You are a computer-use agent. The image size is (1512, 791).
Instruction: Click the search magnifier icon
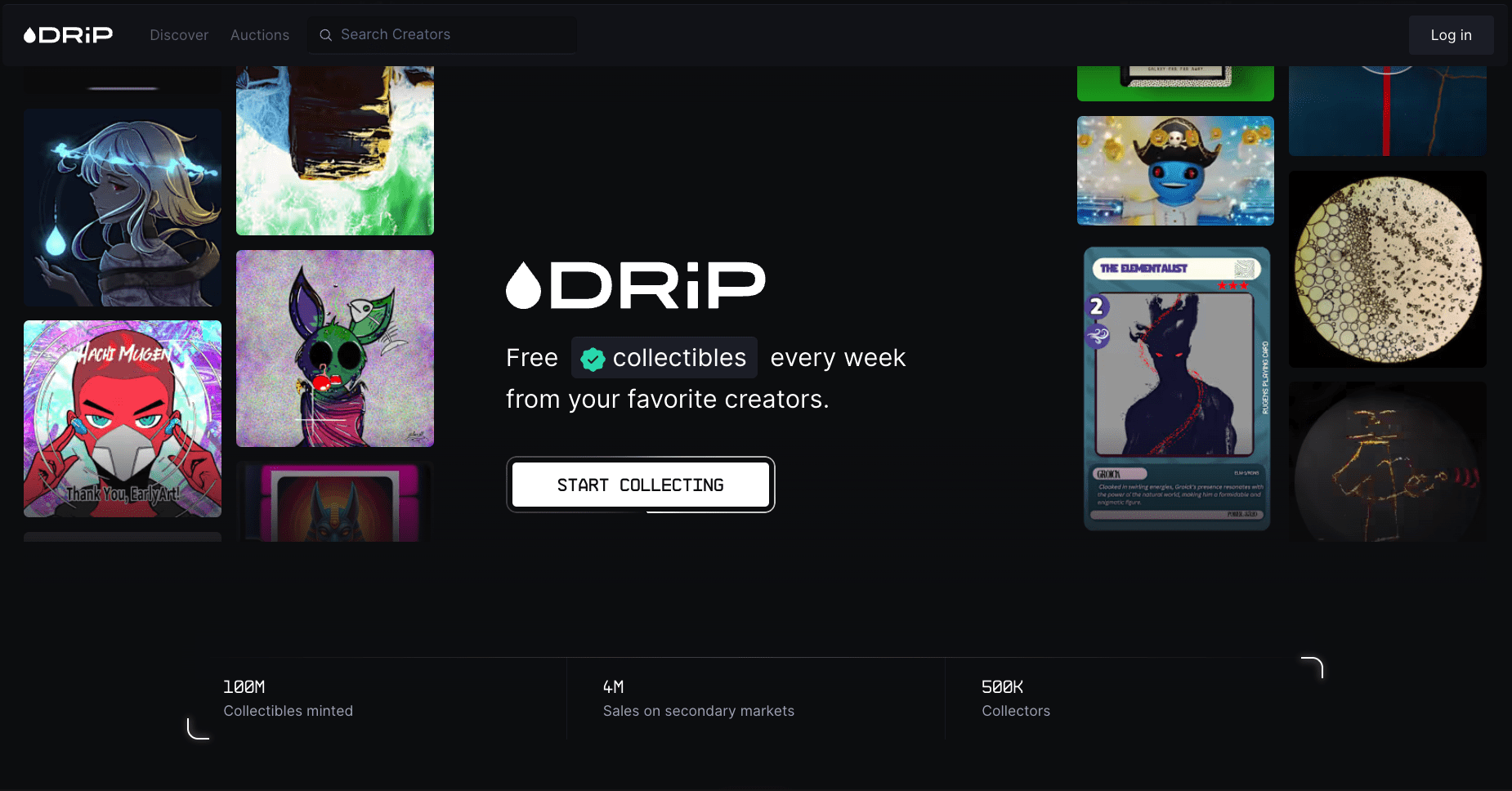click(325, 35)
